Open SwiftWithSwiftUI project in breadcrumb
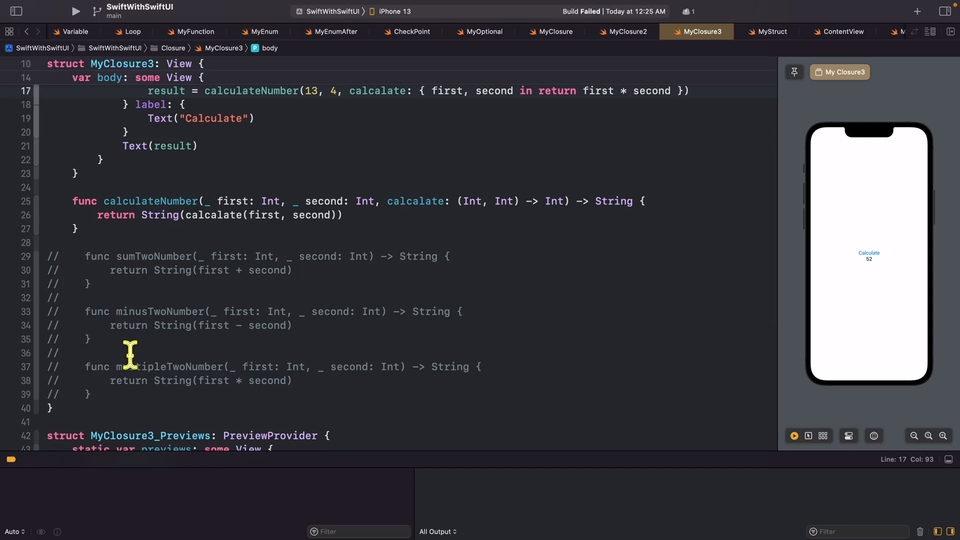The height and width of the screenshot is (540, 960). (37, 48)
